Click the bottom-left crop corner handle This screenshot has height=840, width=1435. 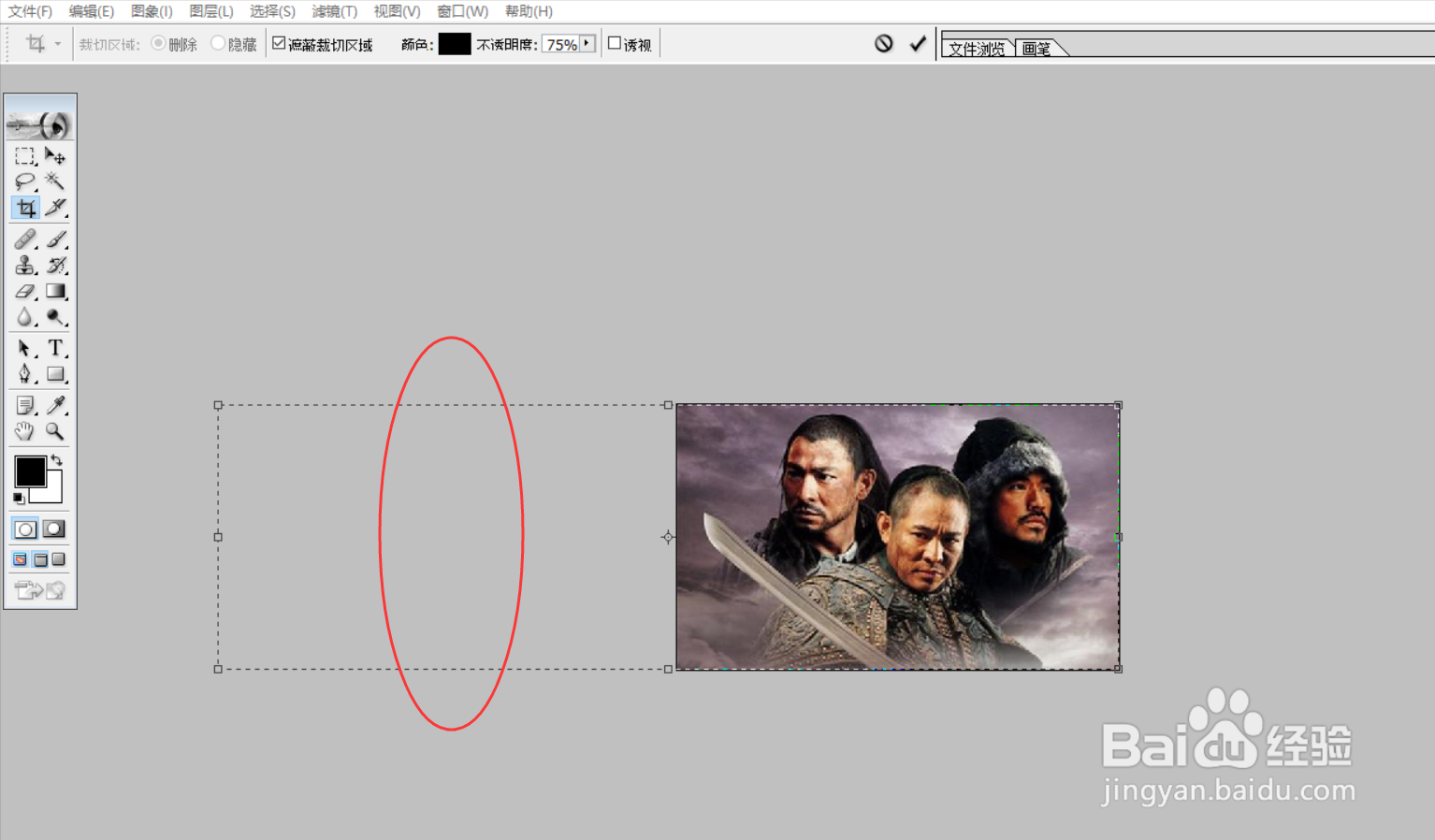218,669
